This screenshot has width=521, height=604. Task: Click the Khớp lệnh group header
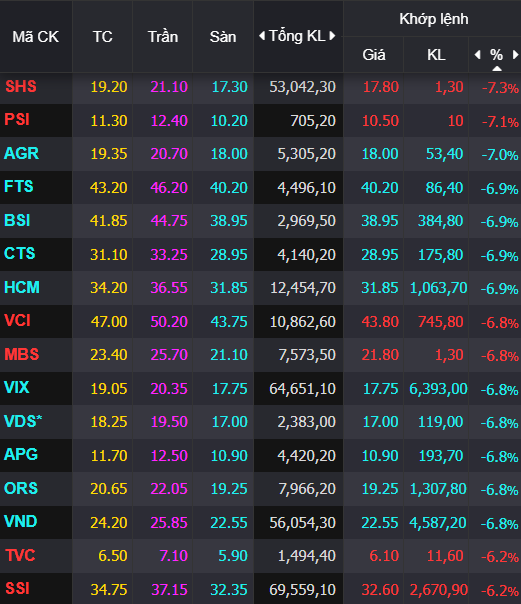(x=434, y=19)
